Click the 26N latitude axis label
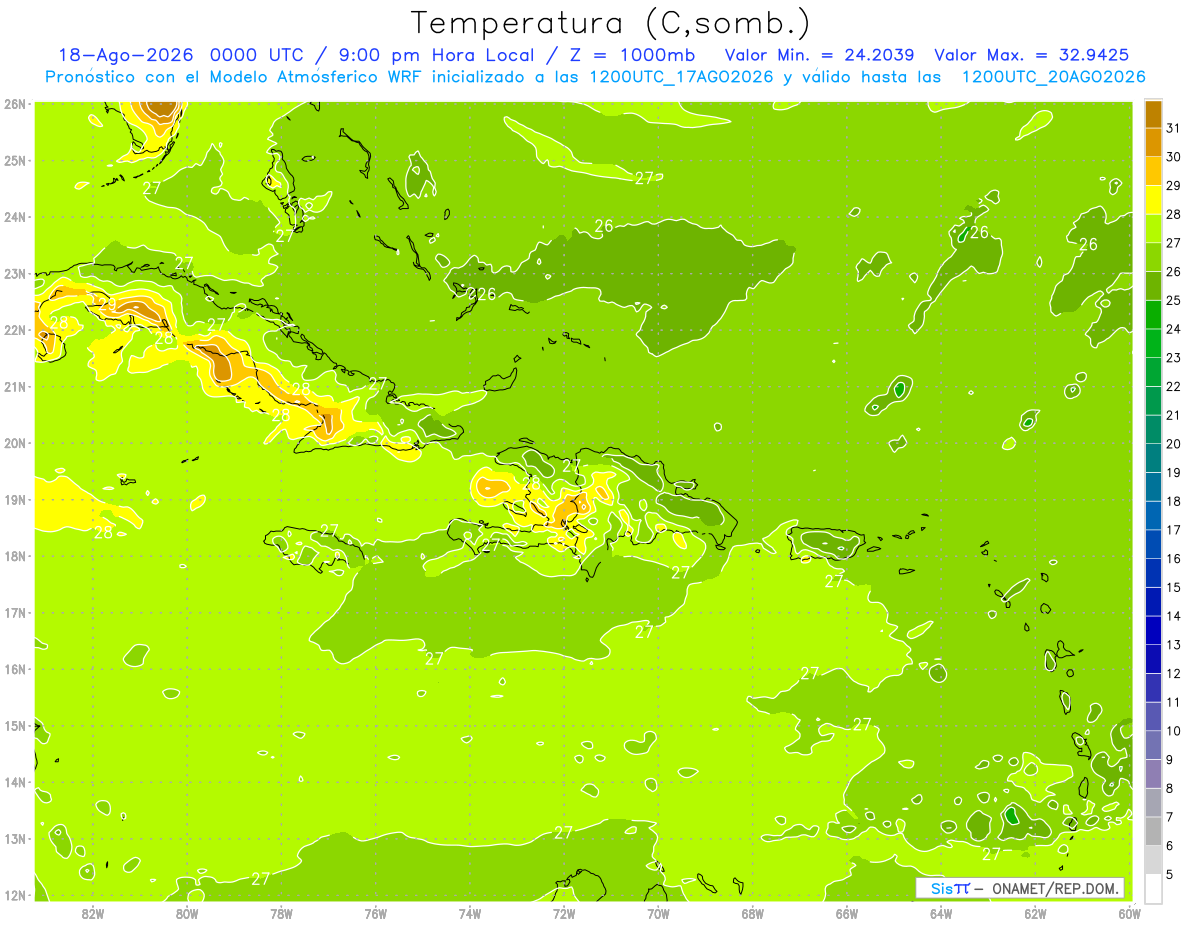Viewport: 1200px width, 927px height. pos(15,104)
